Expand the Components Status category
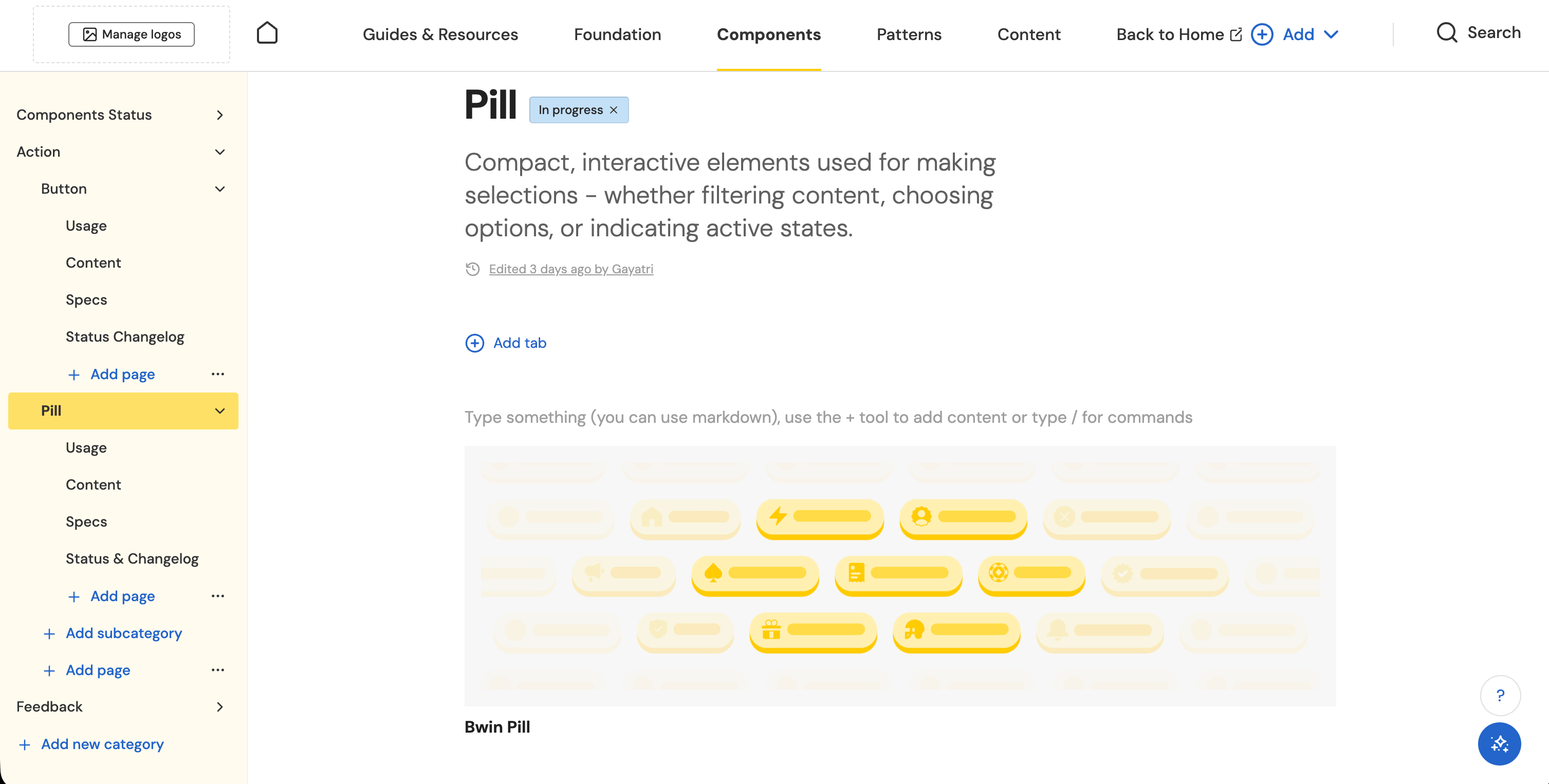Image resolution: width=1549 pixels, height=784 pixels. [x=220, y=115]
